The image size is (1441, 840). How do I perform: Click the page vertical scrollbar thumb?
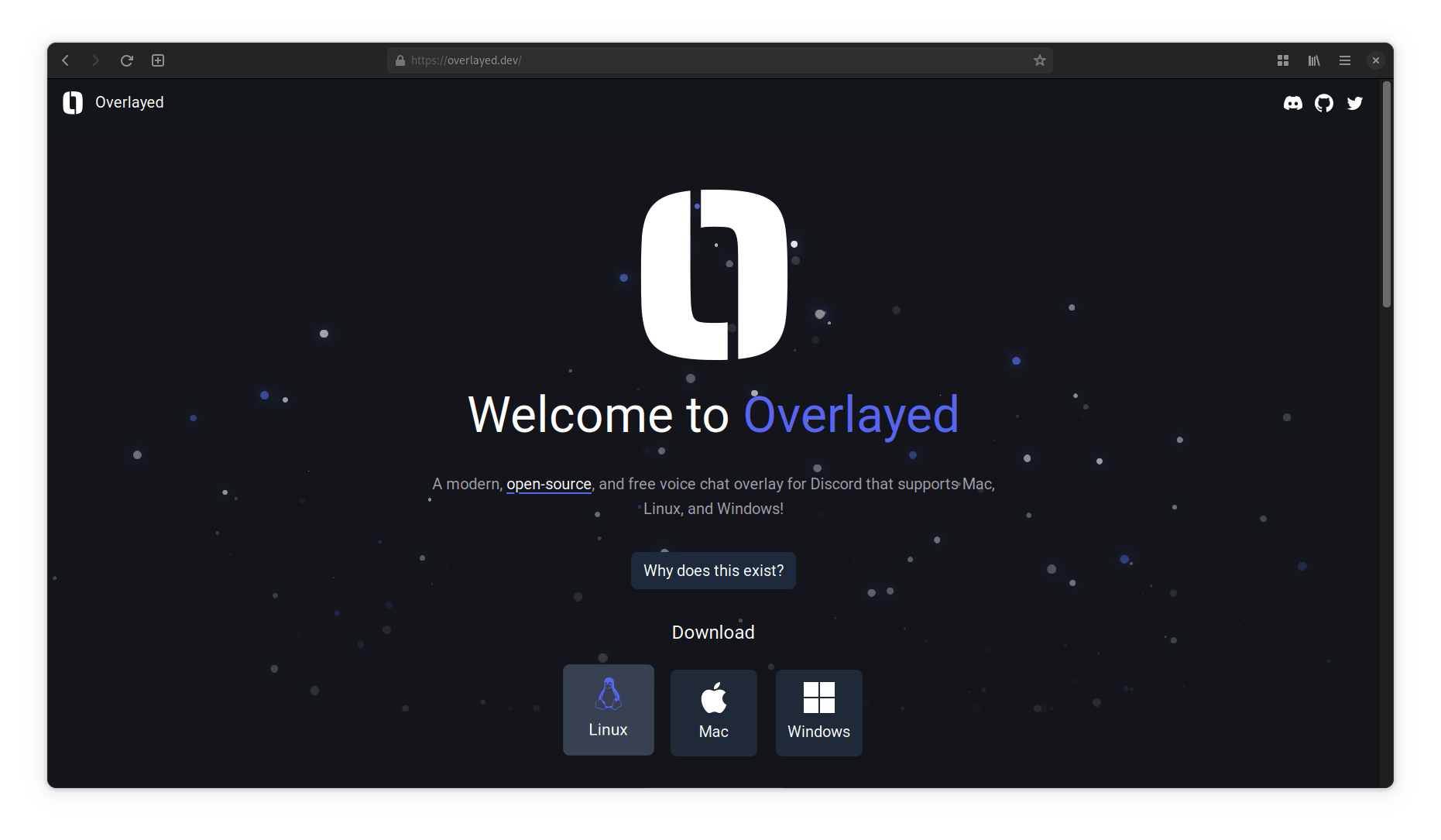coord(1387,194)
